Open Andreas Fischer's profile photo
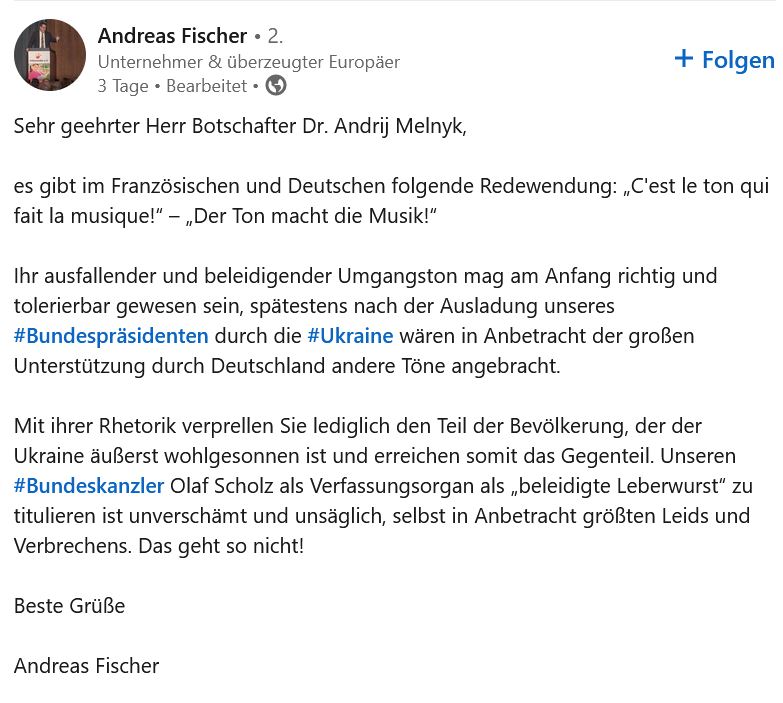The height and width of the screenshot is (703, 783). (x=50, y=55)
